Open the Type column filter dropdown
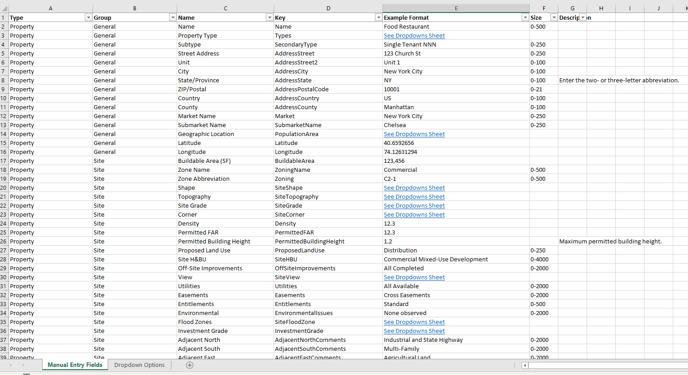 coord(88,18)
